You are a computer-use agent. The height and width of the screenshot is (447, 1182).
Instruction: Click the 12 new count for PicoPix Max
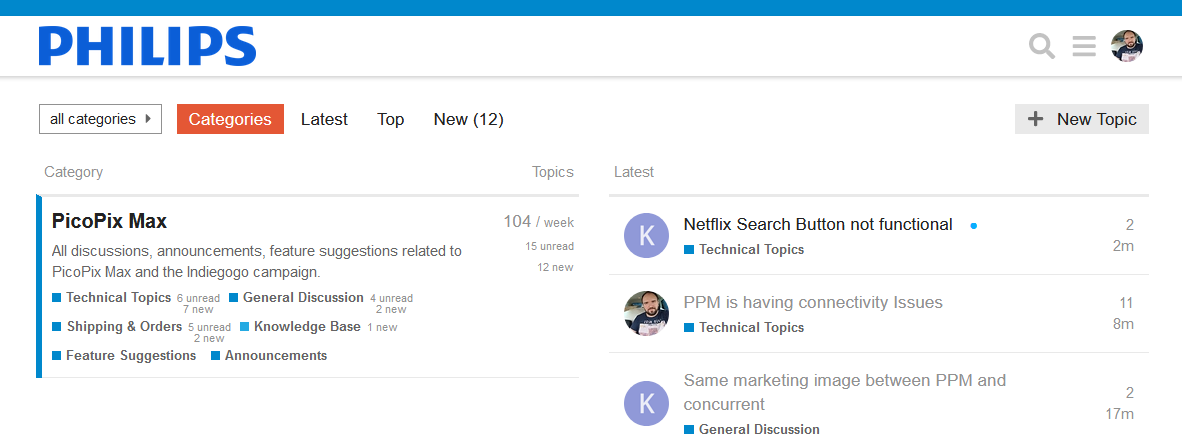pos(555,267)
